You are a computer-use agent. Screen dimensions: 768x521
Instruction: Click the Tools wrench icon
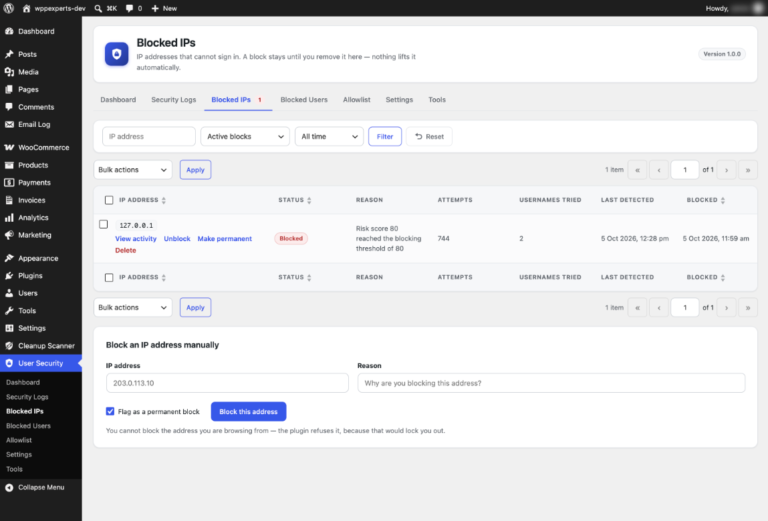[x=9, y=310]
